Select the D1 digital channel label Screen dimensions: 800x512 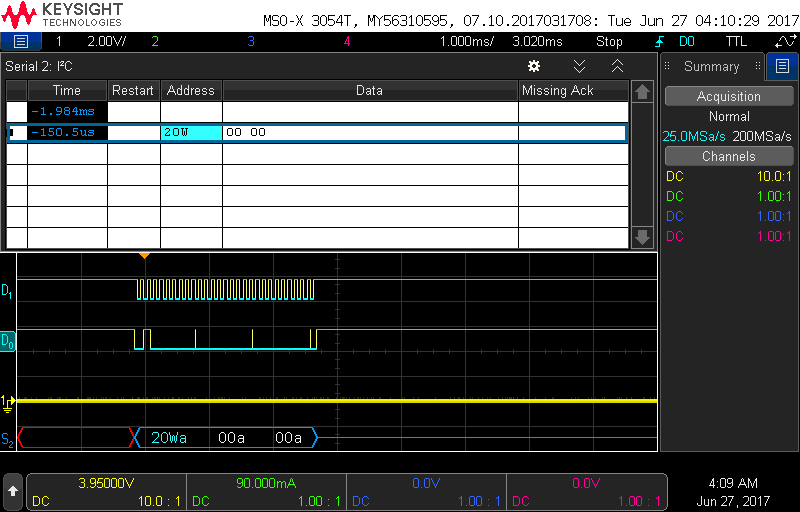(7, 291)
